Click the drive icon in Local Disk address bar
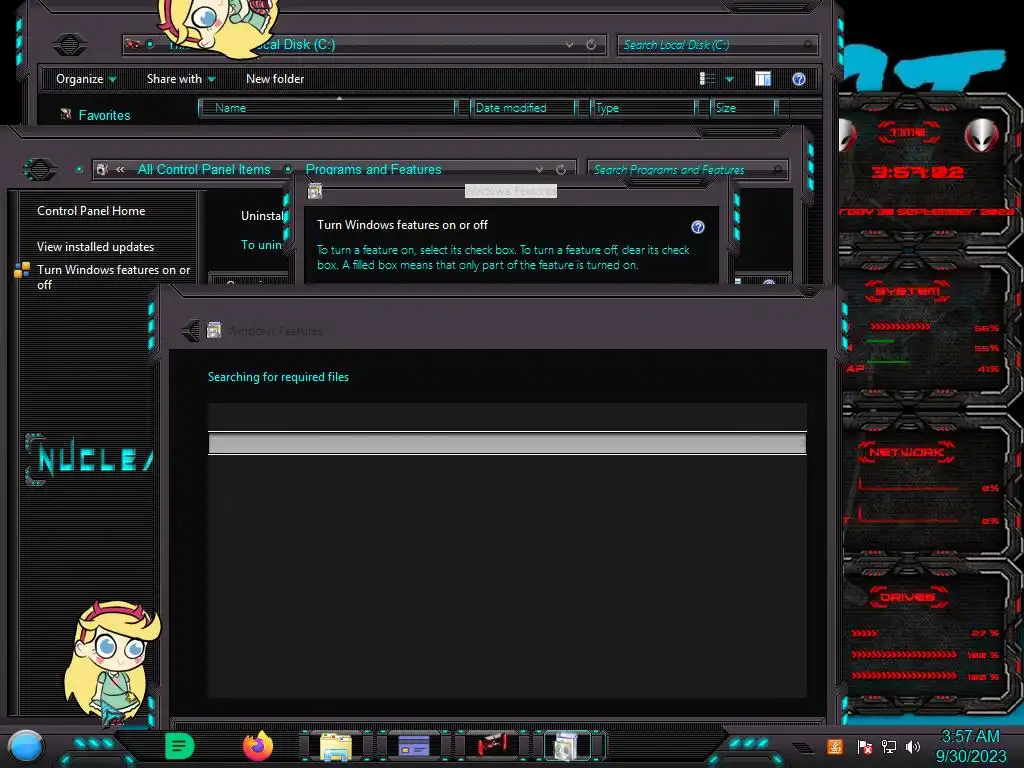 tap(133, 44)
